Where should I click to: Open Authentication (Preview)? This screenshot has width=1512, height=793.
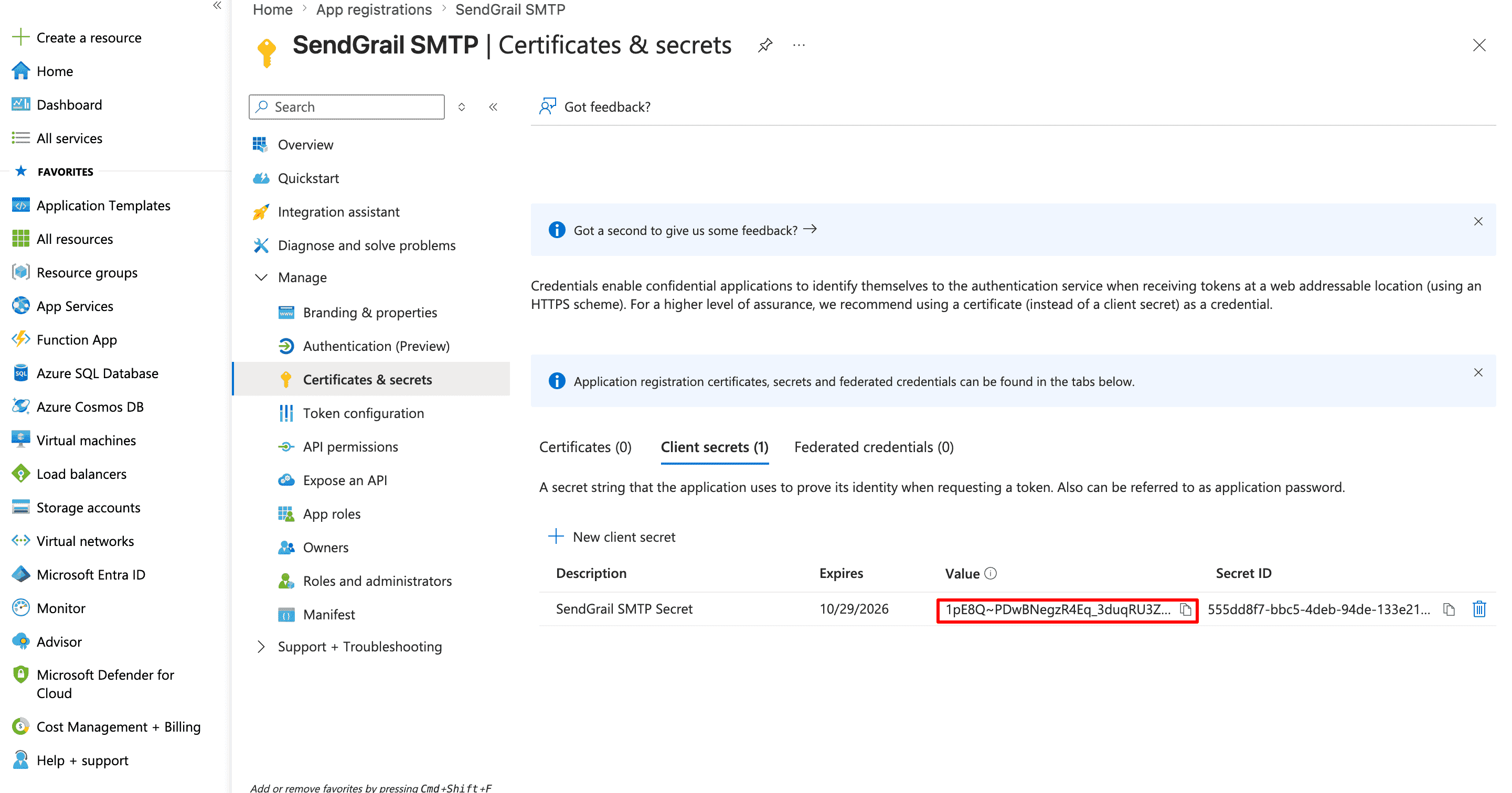point(376,346)
